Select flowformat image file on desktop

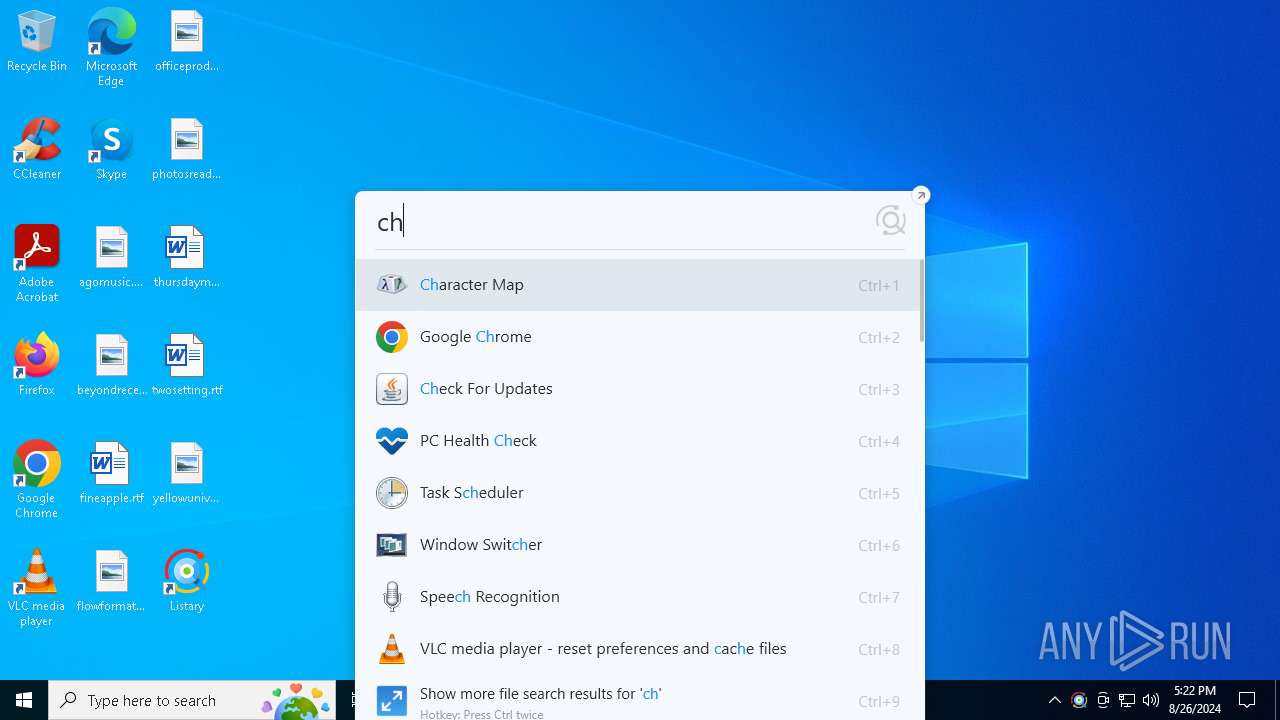111,582
